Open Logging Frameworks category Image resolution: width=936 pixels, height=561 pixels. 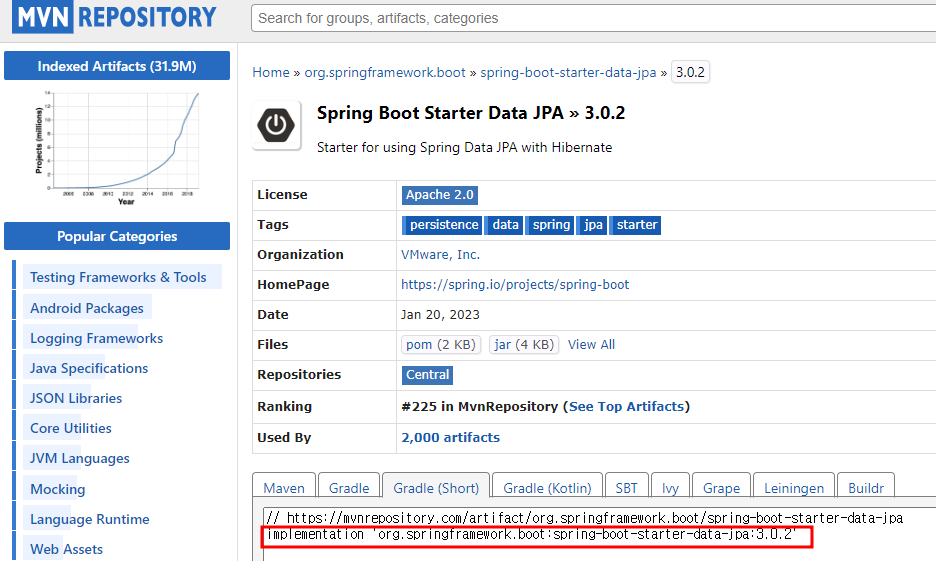pos(97,338)
